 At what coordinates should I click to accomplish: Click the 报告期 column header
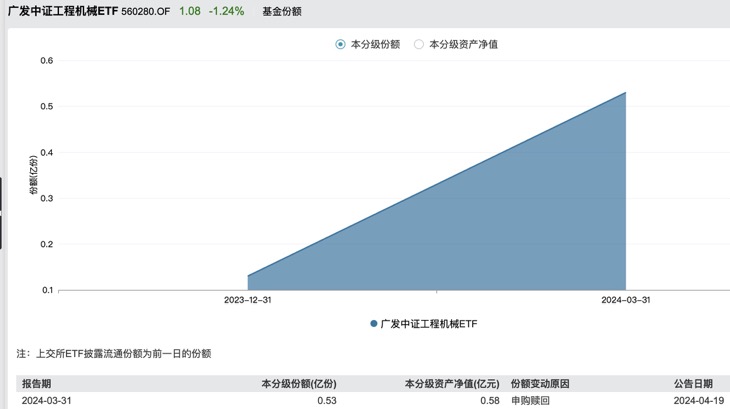(x=36, y=384)
